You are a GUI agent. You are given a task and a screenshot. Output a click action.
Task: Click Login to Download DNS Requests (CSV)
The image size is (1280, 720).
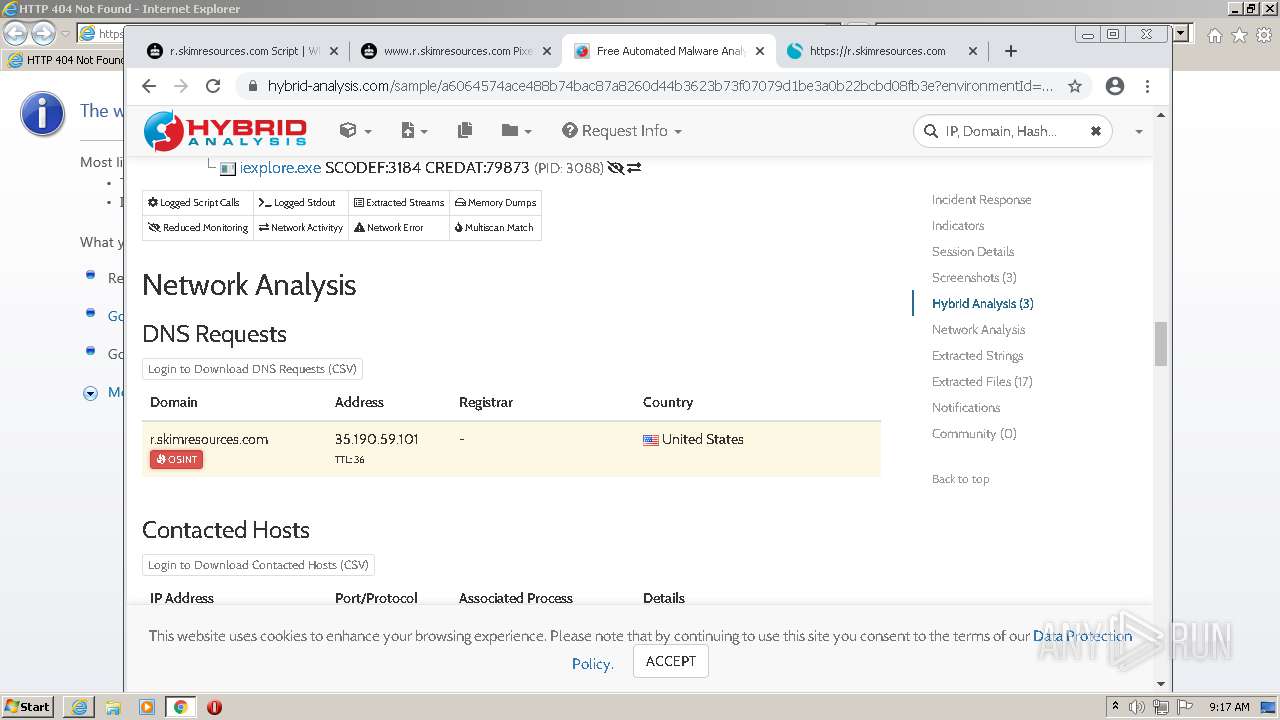point(252,369)
